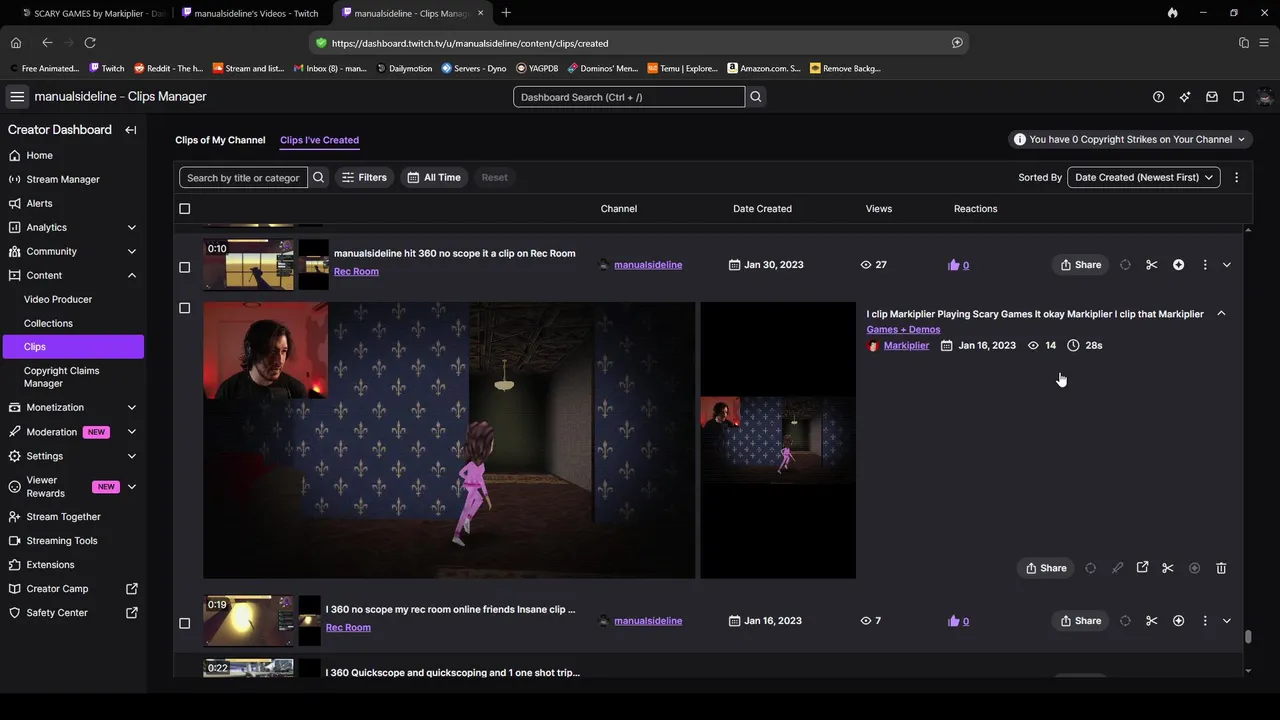Edit the Rec Room 360 no scope clip with scissors

[1152, 265]
